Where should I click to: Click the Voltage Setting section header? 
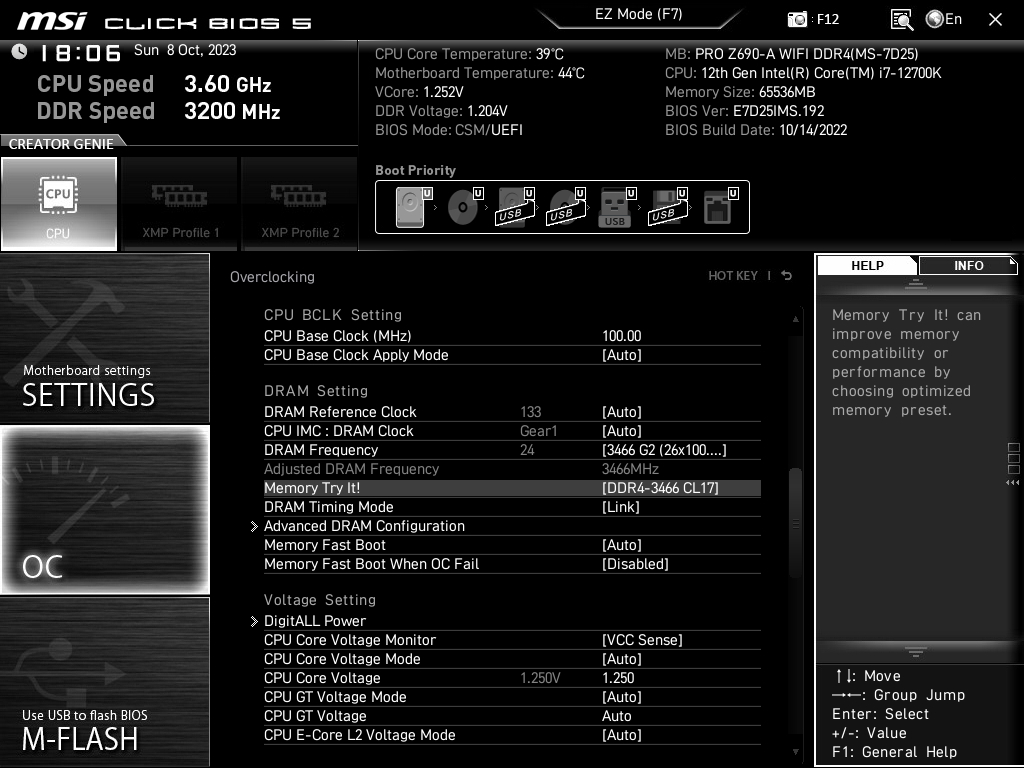click(320, 600)
